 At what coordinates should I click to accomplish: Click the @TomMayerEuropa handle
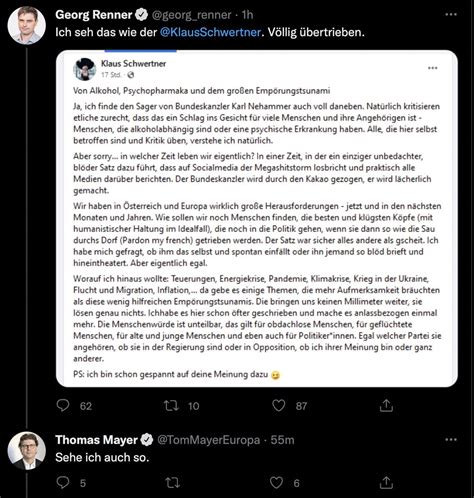point(208,440)
